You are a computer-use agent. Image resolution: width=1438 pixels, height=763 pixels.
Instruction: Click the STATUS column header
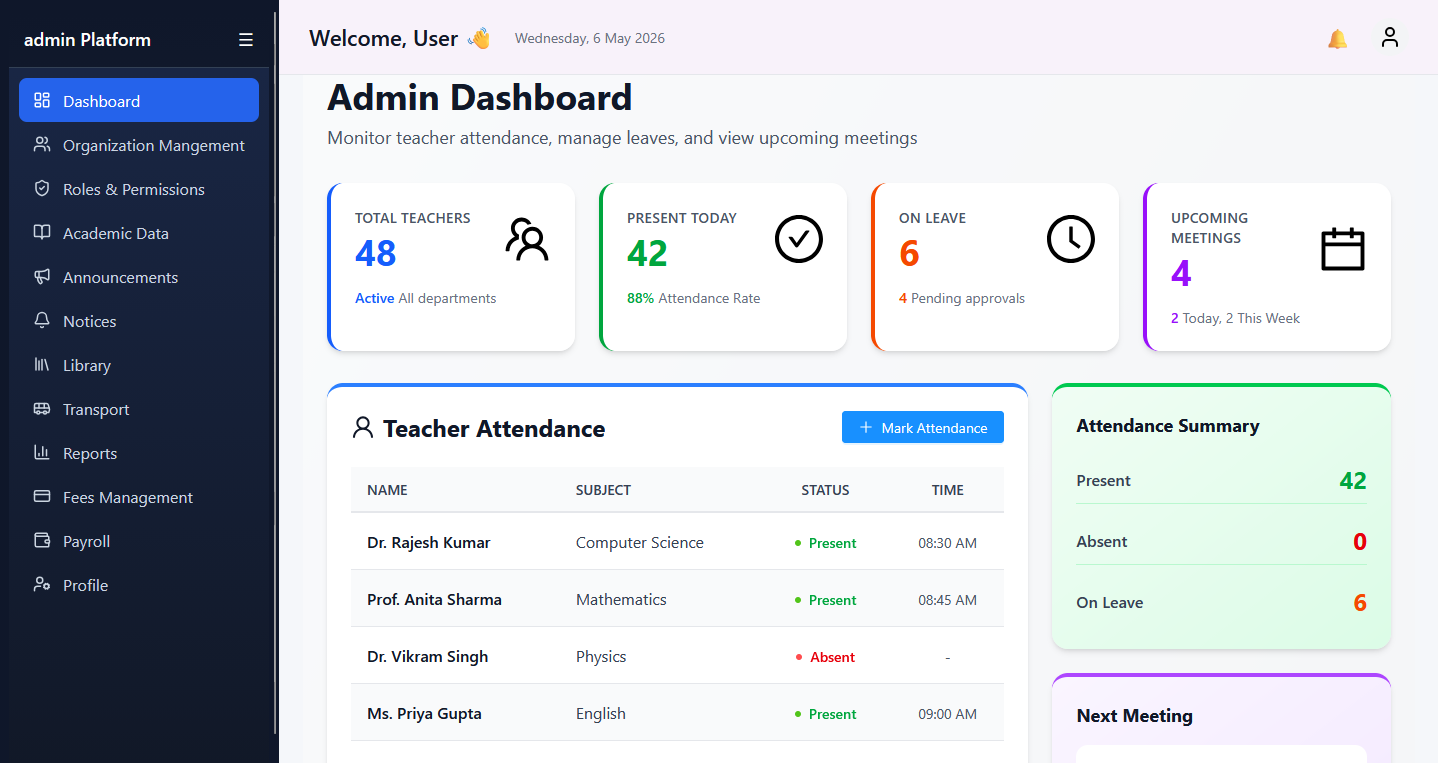point(825,490)
